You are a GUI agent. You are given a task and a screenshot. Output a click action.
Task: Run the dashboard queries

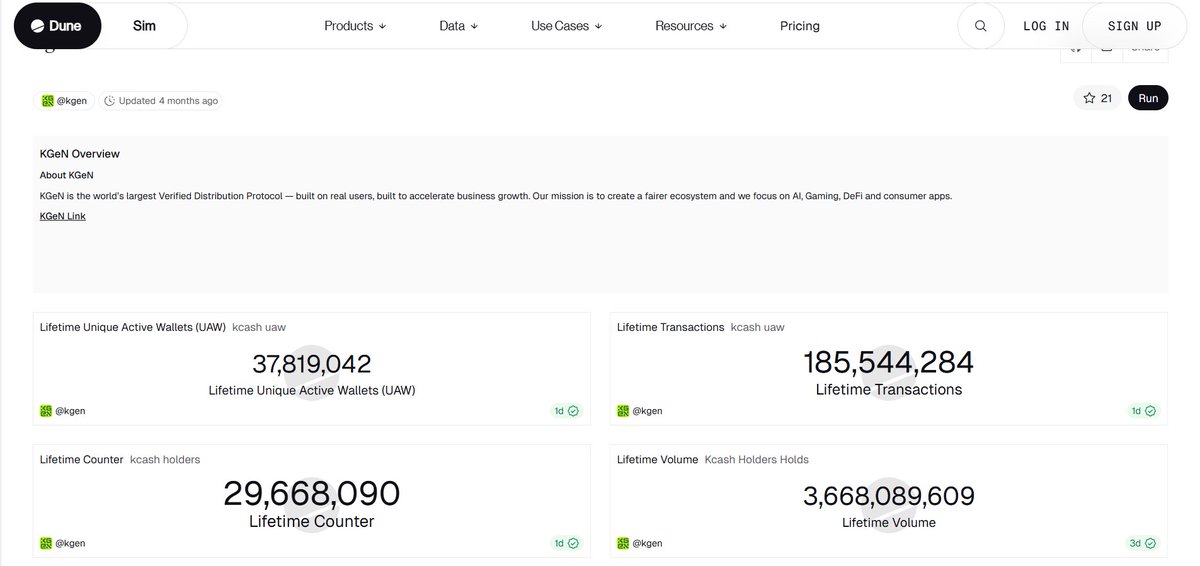pyautogui.click(x=1148, y=98)
